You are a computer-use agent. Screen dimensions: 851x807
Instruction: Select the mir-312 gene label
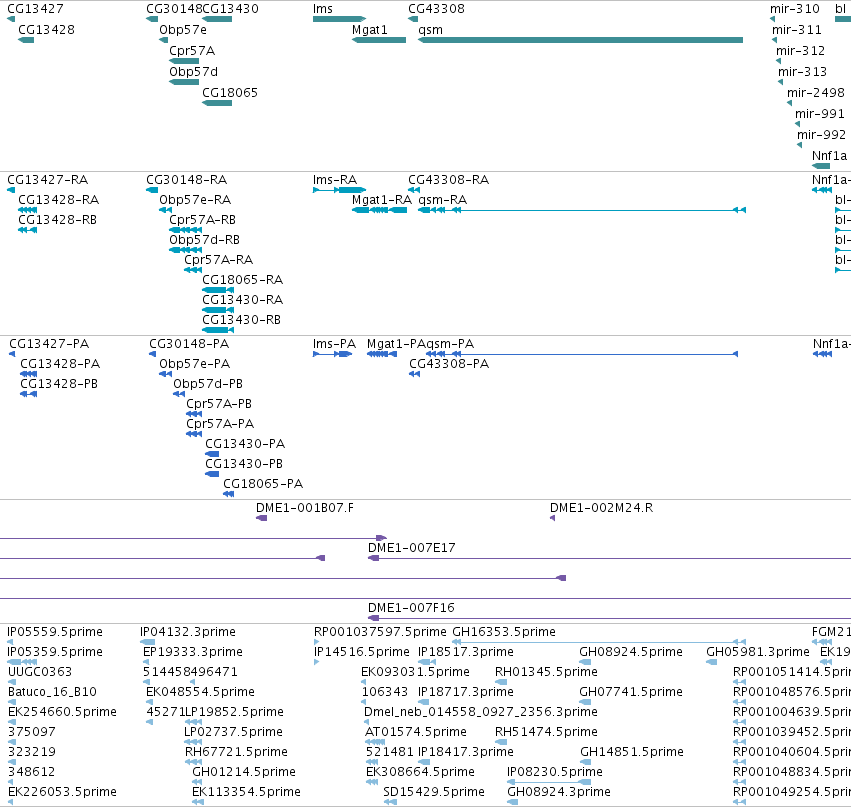point(801,51)
